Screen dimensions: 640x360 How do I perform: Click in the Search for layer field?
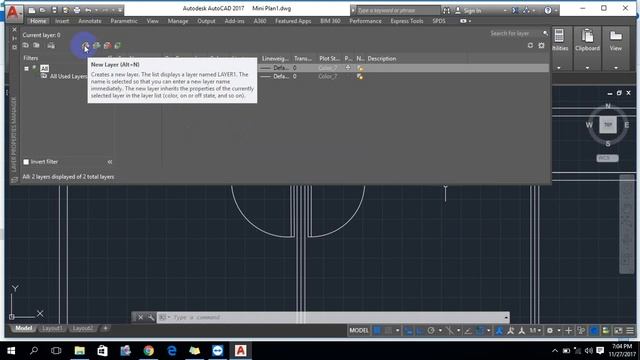pos(515,33)
